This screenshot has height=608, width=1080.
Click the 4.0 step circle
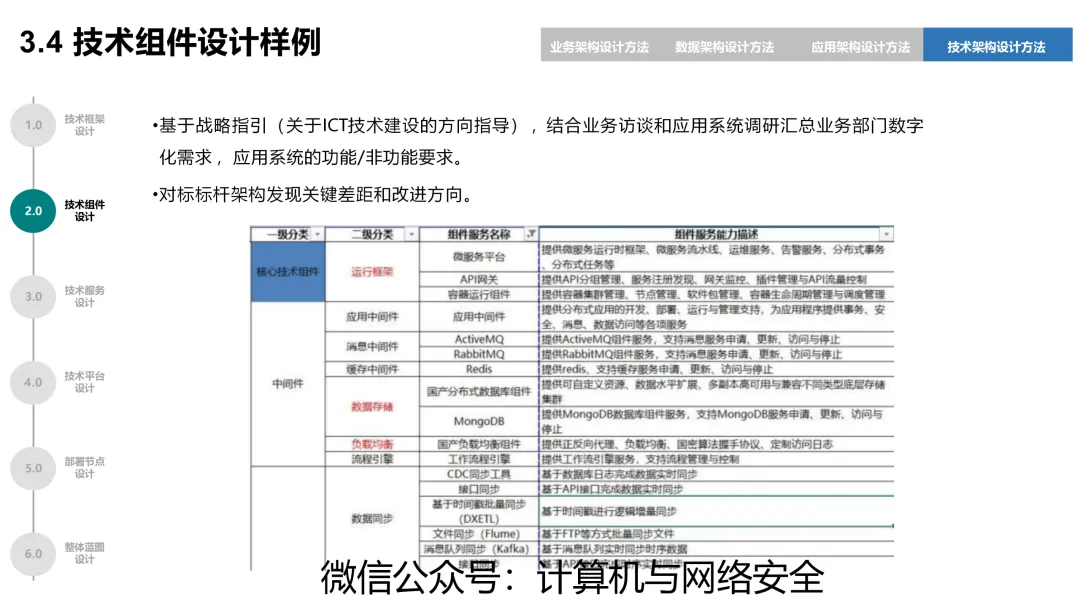[x=33, y=382]
